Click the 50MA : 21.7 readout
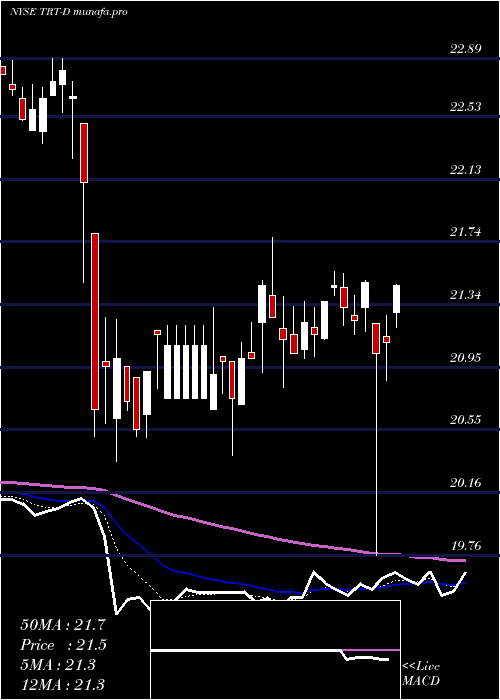The width and height of the screenshot is (500, 700). tap(63, 625)
